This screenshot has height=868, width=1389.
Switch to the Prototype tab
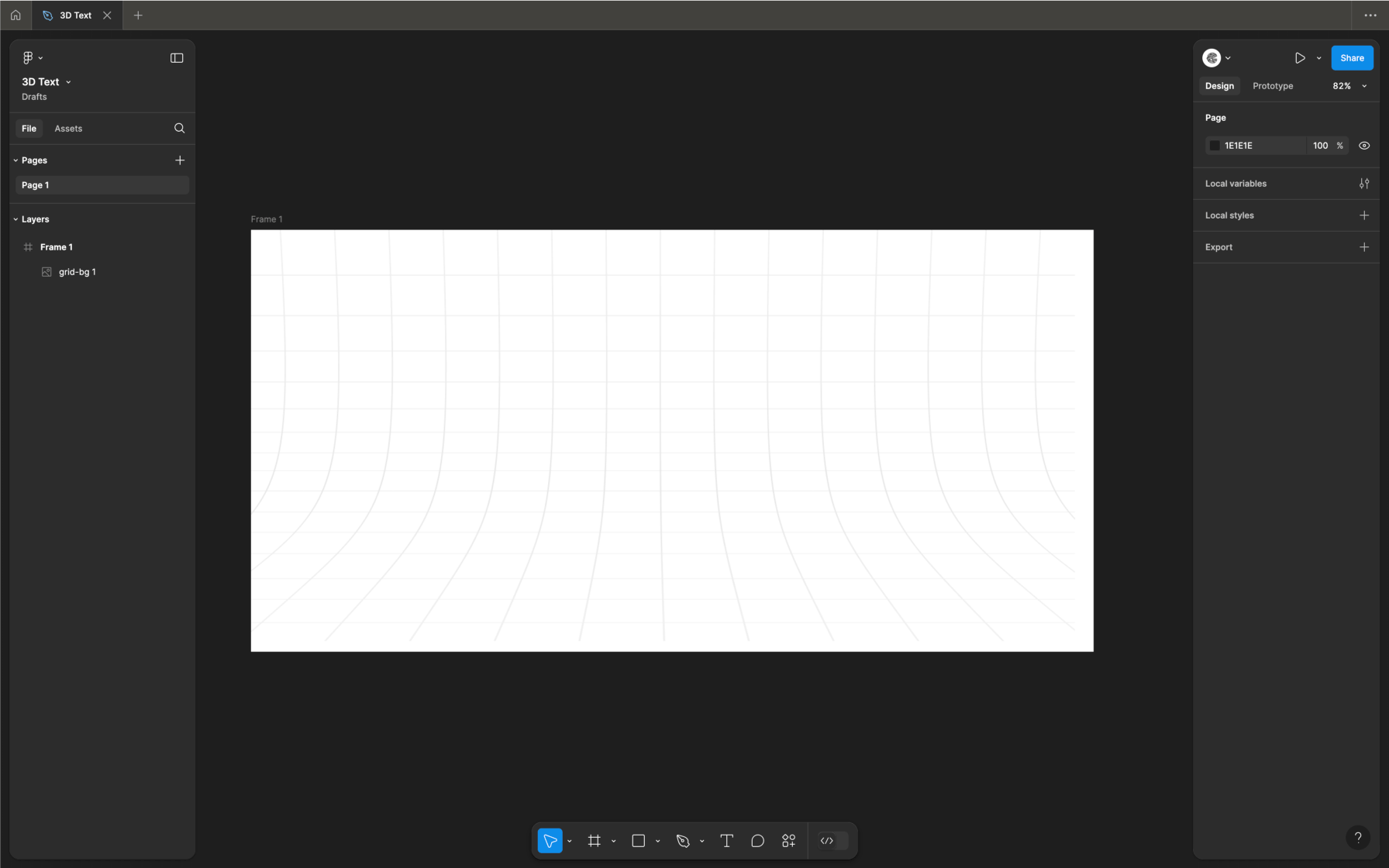[1273, 86]
